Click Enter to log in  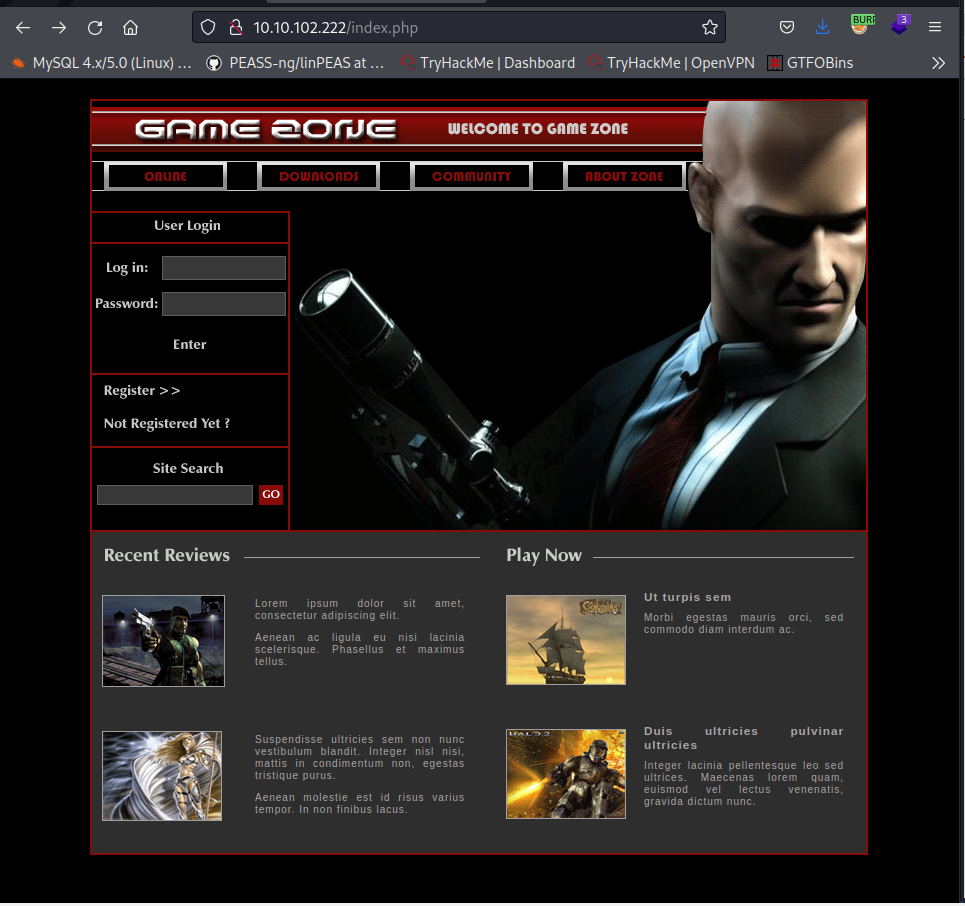pos(189,344)
